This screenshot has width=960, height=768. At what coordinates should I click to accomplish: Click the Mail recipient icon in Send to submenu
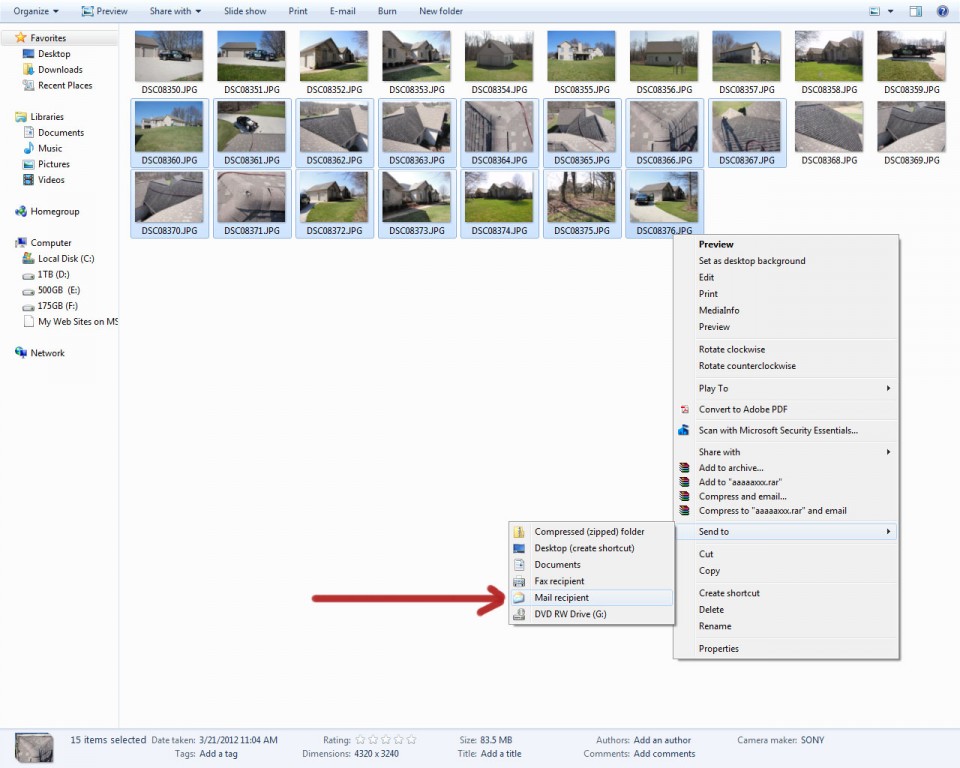pos(518,598)
